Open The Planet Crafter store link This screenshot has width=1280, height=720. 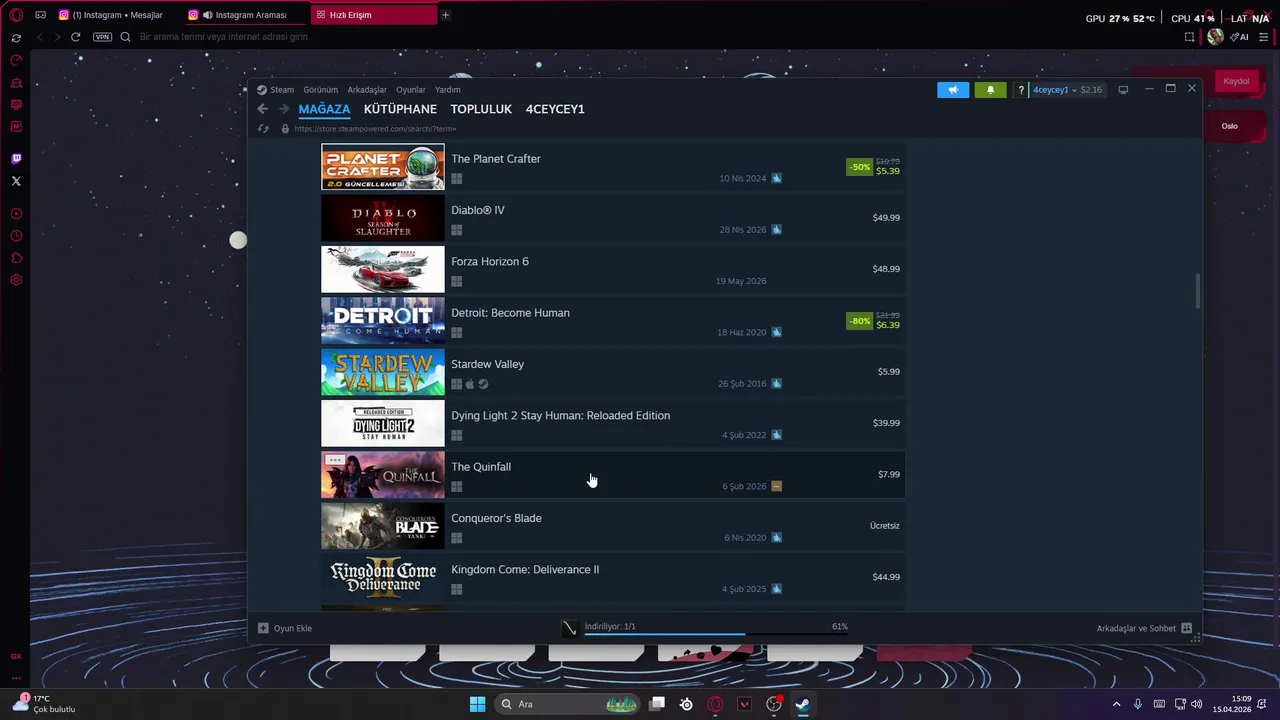(x=496, y=159)
